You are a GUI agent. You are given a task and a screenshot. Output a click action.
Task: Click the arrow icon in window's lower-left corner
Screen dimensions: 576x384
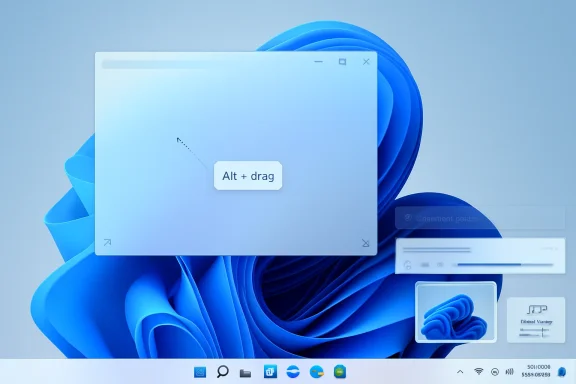click(x=107, y=243)
